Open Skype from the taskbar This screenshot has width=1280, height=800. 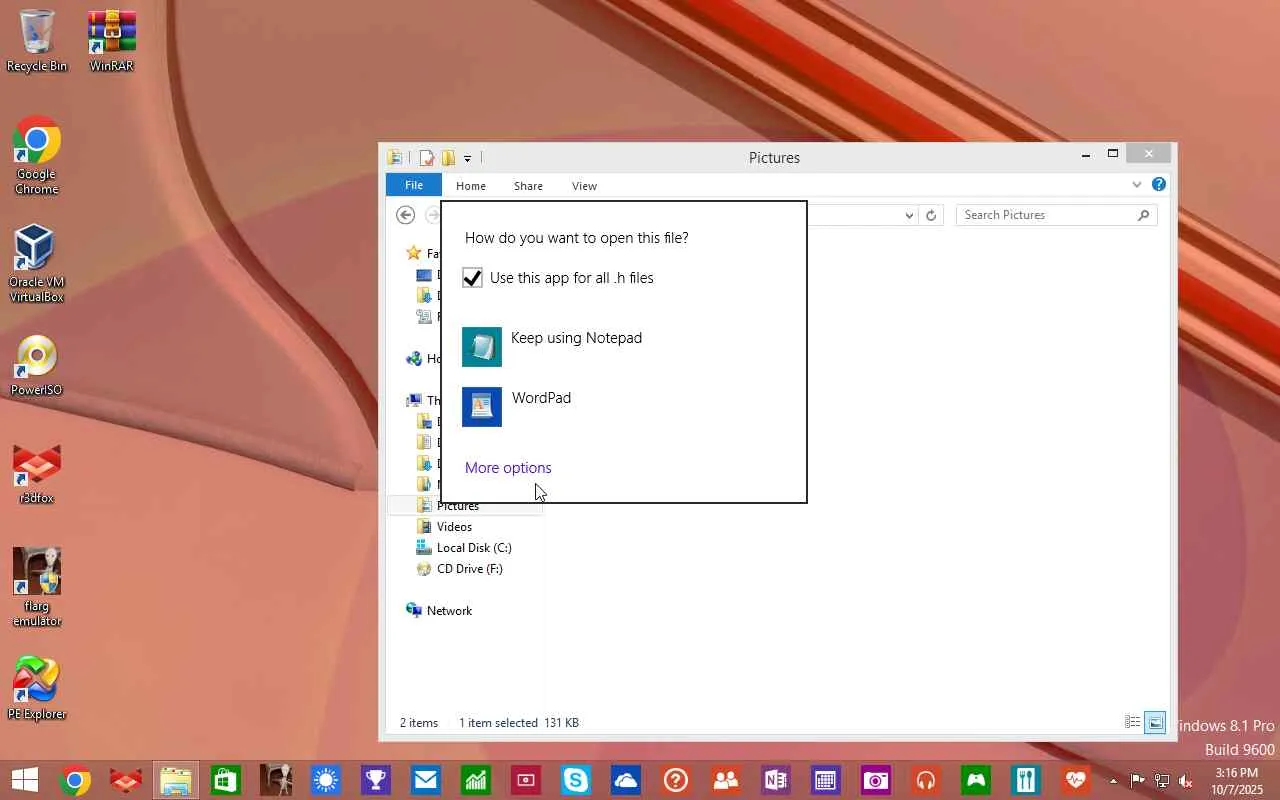pyautogui.click(x=576, y=780)
